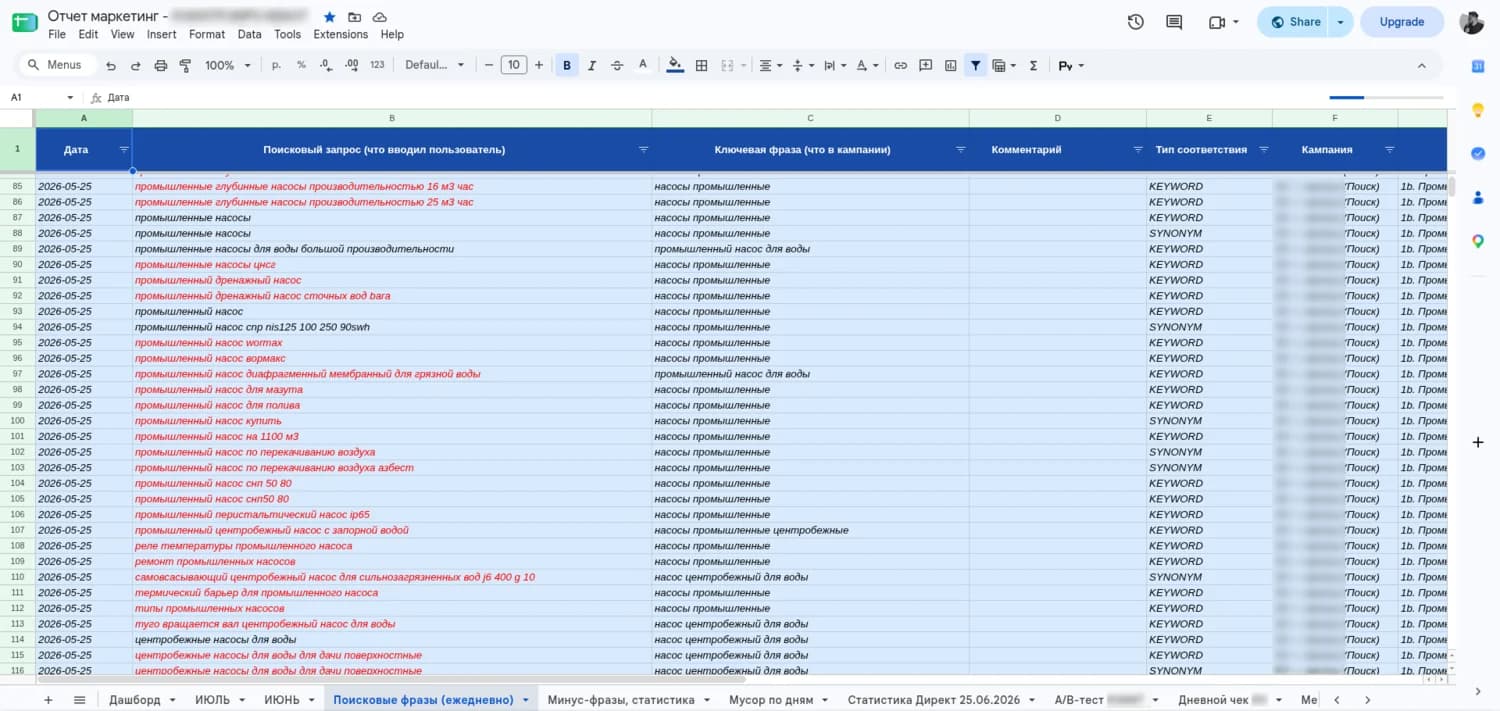This screenshot has width=1500, height=711.
Task: Toggle bold formatting
Action: point(567,65)
